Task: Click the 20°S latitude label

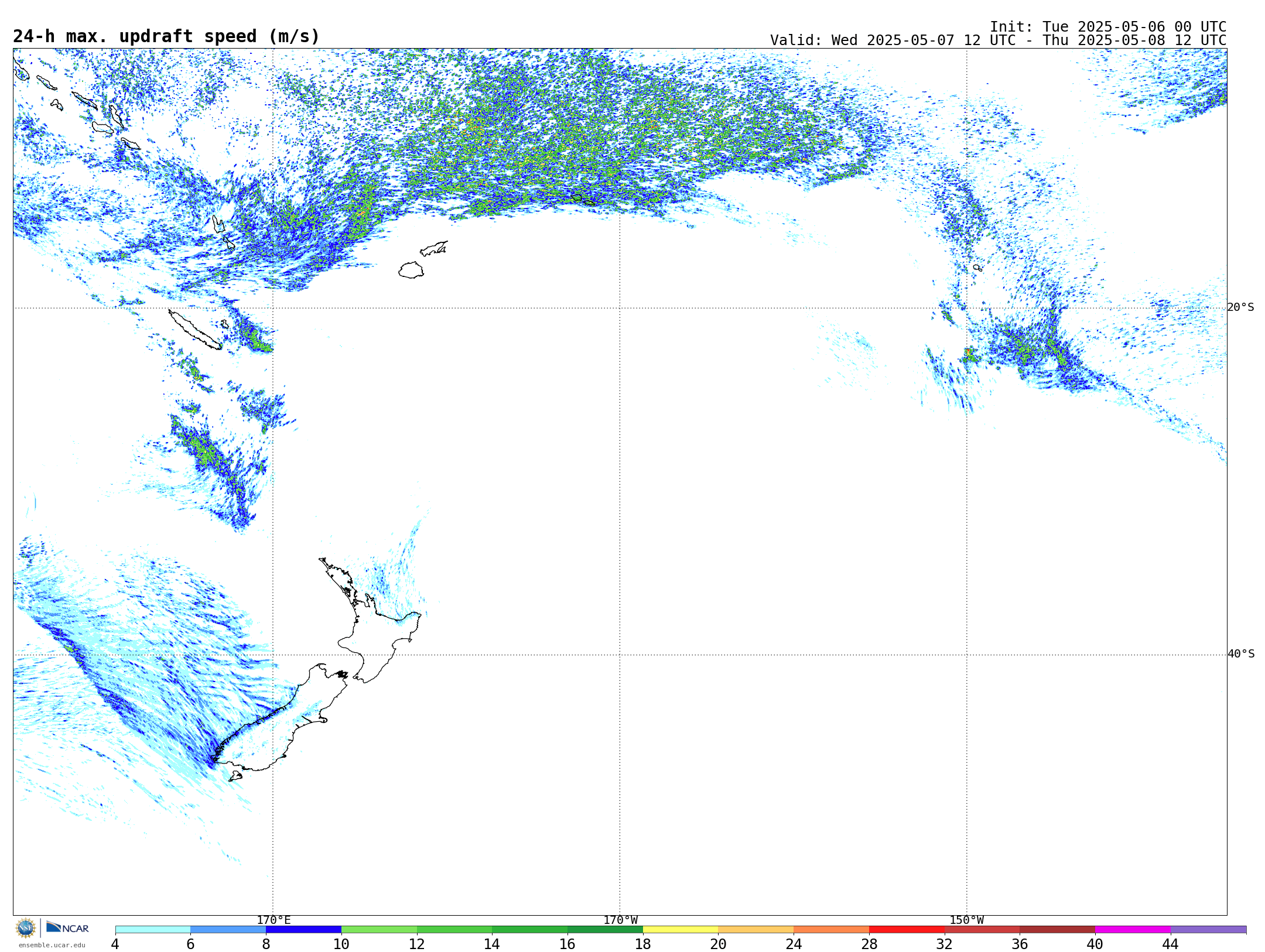Action: (1240, 307)
